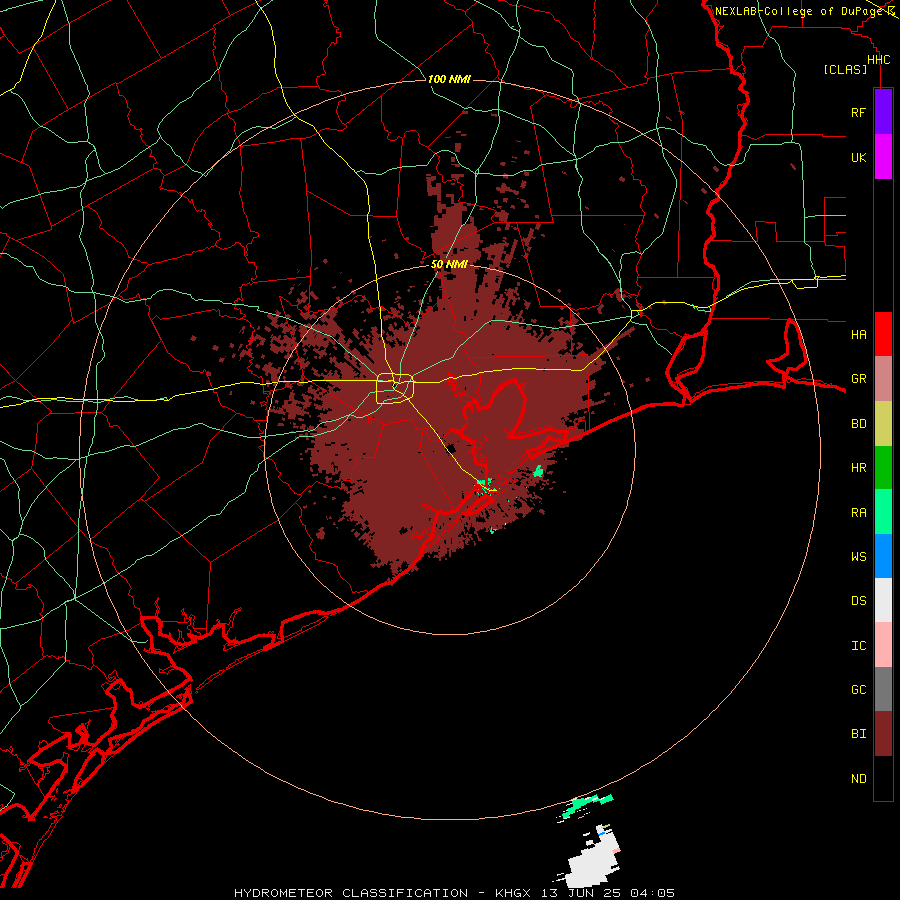Click the blue WS legend swatch
900x900 pixels.
(883, 556)
